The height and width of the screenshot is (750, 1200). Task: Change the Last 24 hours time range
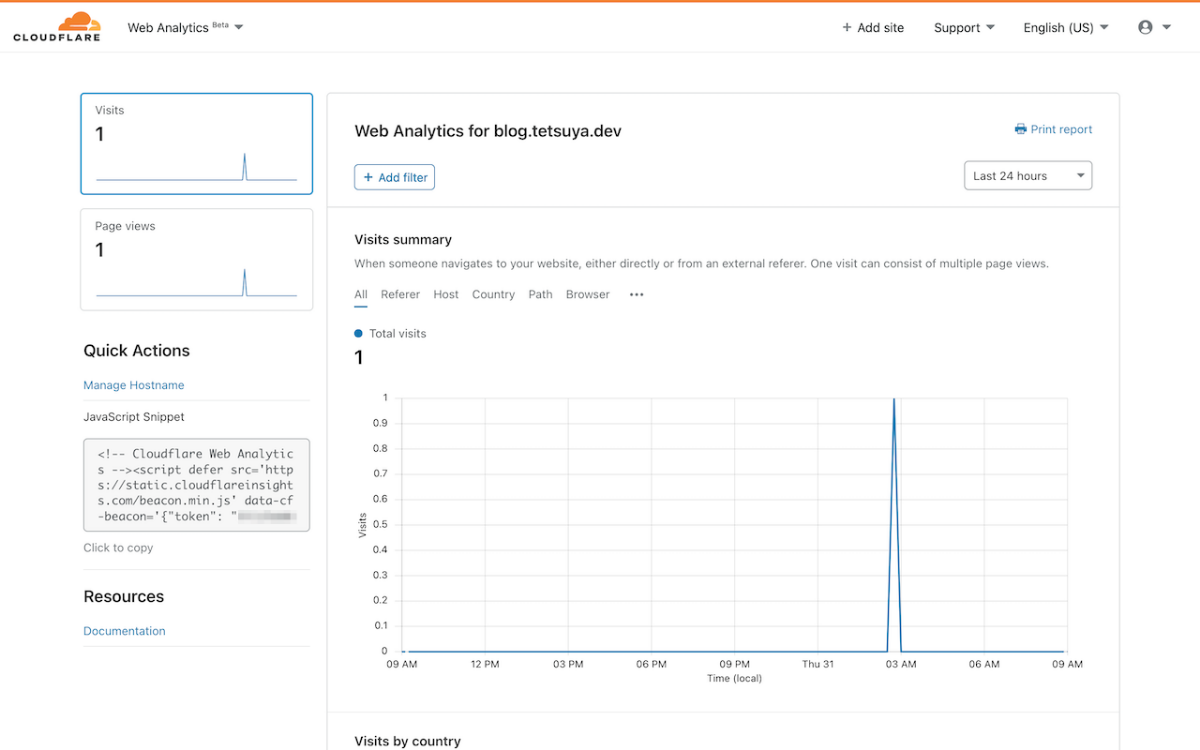pos(1028,176)
